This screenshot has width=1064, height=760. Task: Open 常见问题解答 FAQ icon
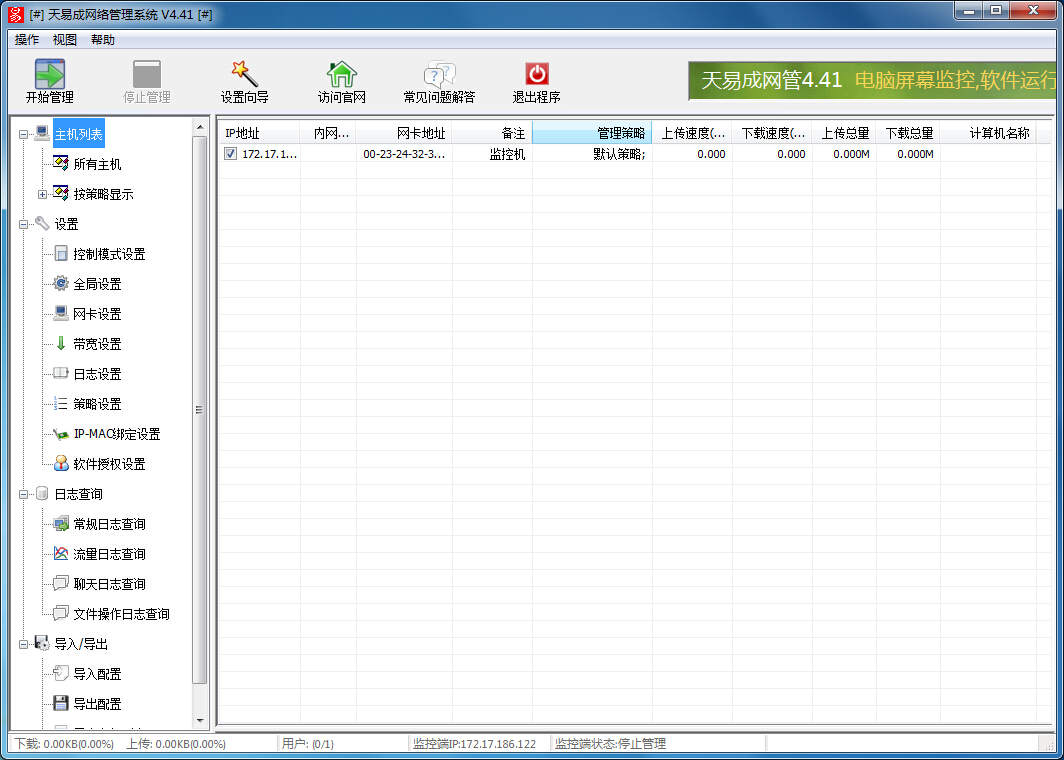tap(439, 75)
